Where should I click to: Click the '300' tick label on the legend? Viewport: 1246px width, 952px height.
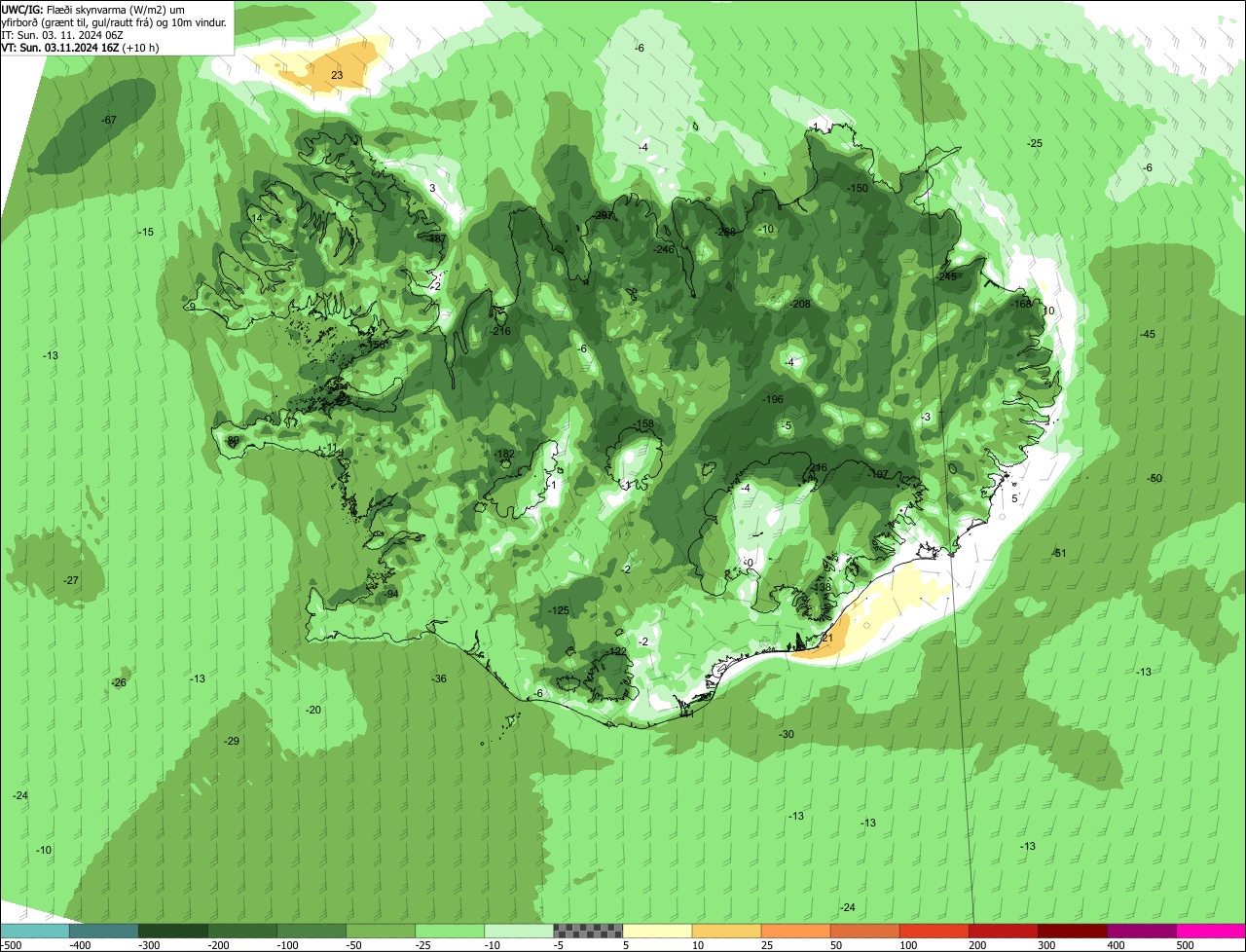coord(1047,945)
